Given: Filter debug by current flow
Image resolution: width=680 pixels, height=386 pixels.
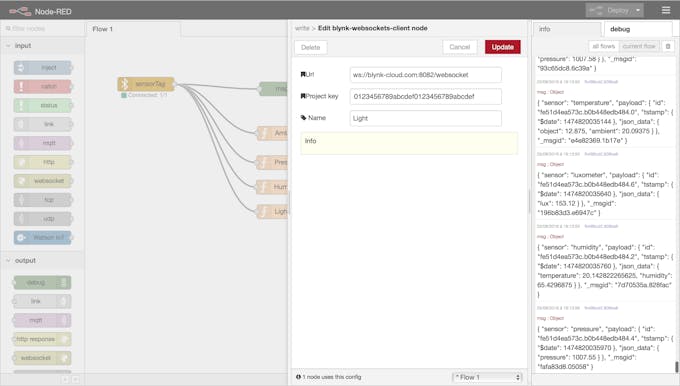Looking at the screenshot, I should (639, 46).
